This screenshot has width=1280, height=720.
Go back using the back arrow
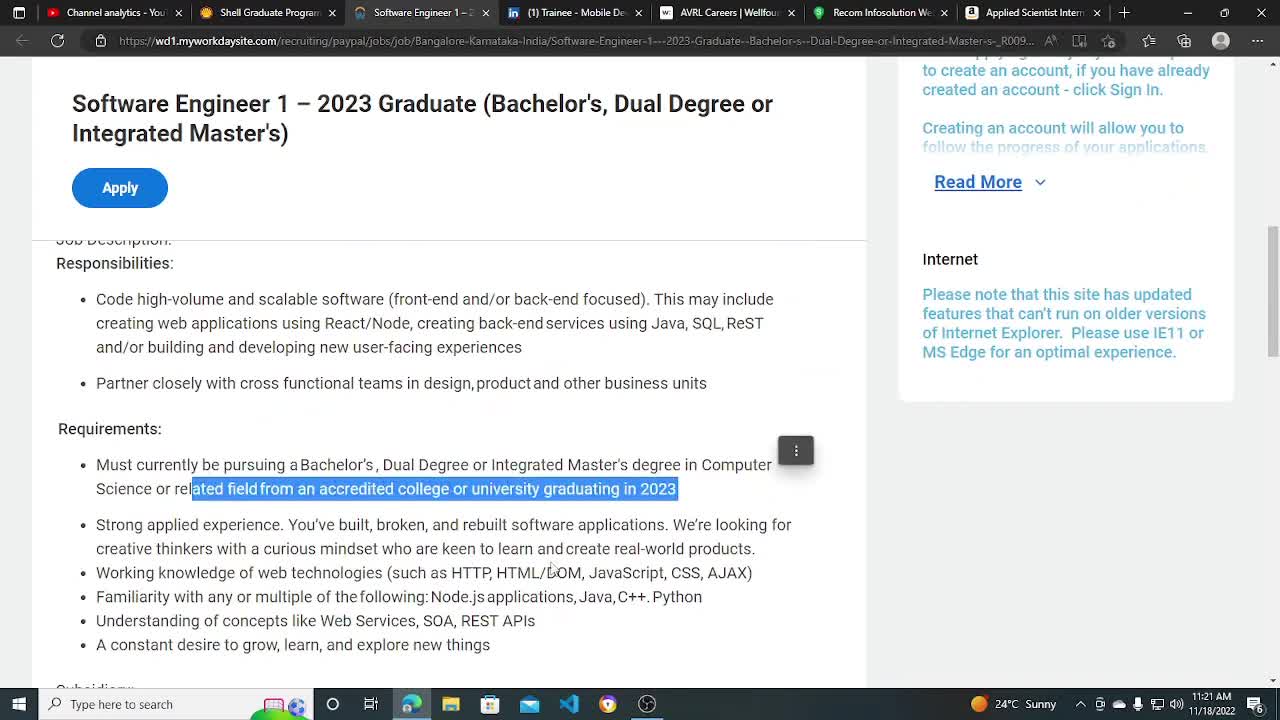point(22,41)
